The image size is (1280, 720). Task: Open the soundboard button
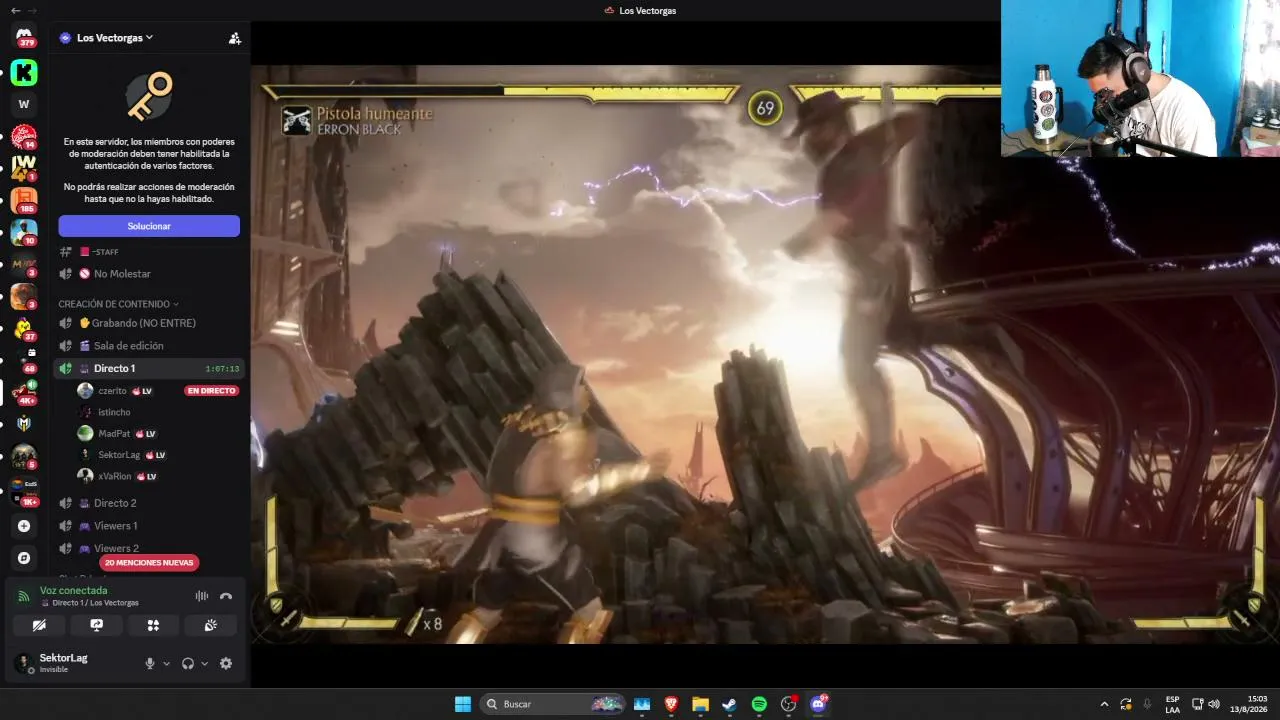[x=211, y=625]
